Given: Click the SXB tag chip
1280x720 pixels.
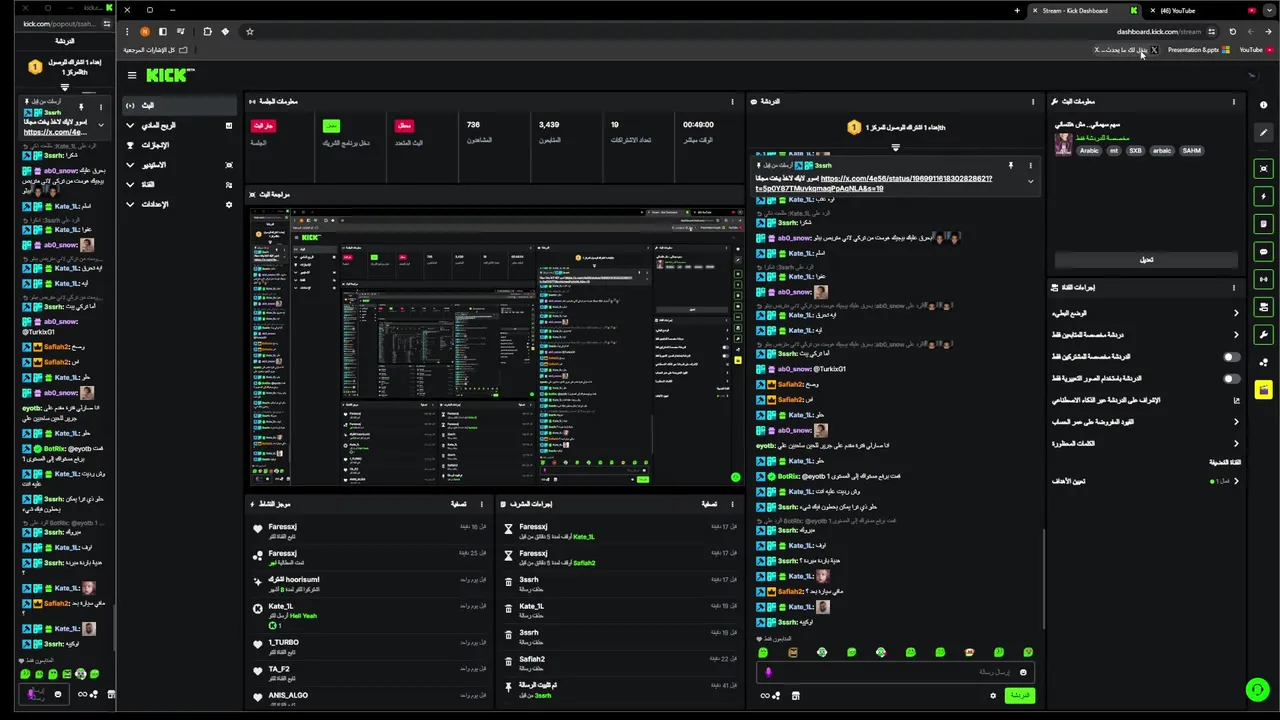Looking at the screenshot, I should pyautogui.click(x=1135, y=151).
